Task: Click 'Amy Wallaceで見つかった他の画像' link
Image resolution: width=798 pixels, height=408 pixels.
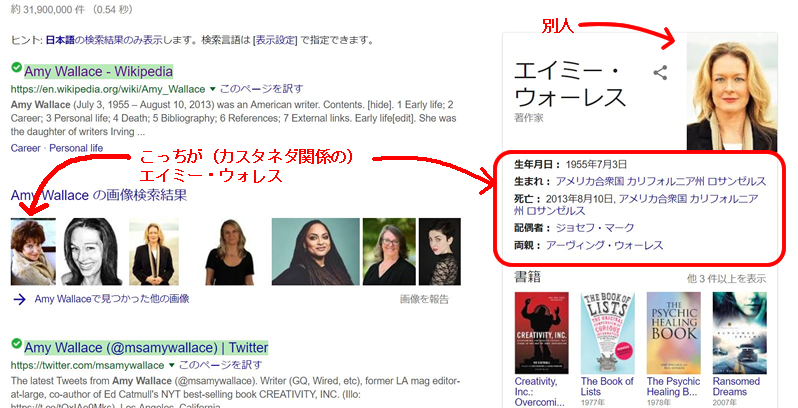Action: [112, 299]
